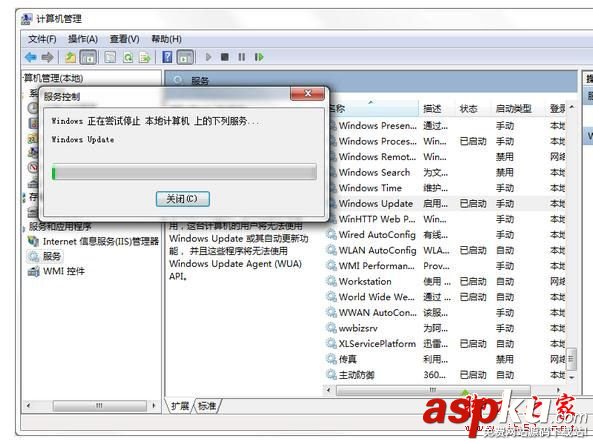Restart service with the restart toolbar button
The width and height of the screenshot is (593, 444).
(x=259, y=57)
